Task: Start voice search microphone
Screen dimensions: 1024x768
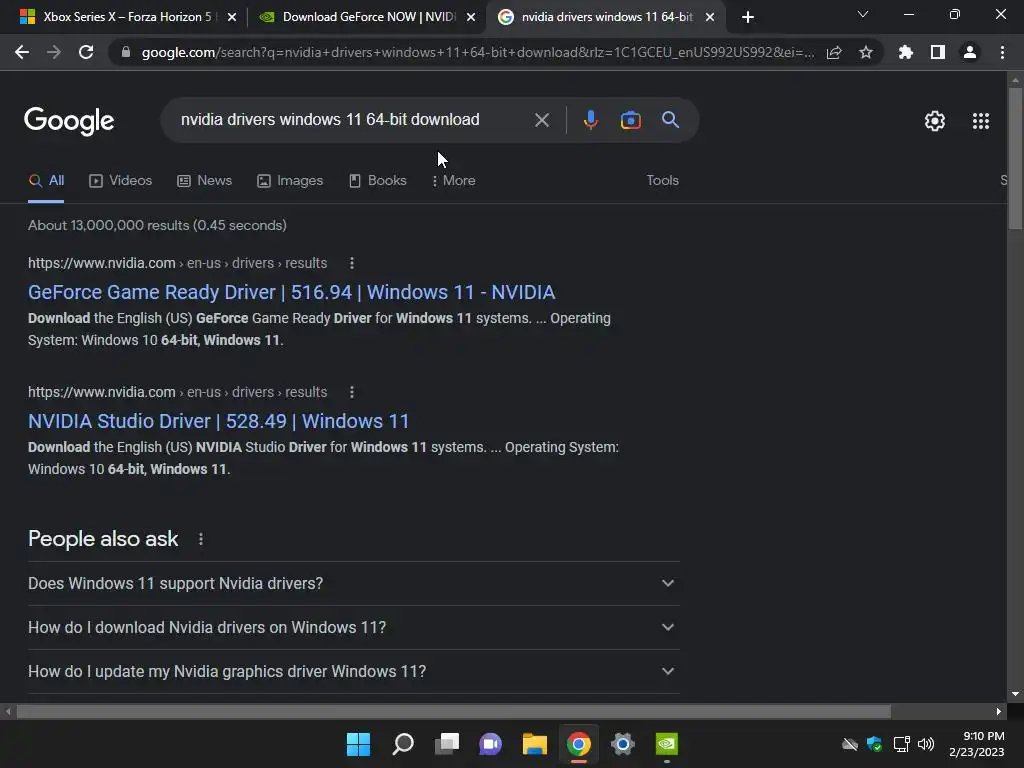Action: coord(590,120)
